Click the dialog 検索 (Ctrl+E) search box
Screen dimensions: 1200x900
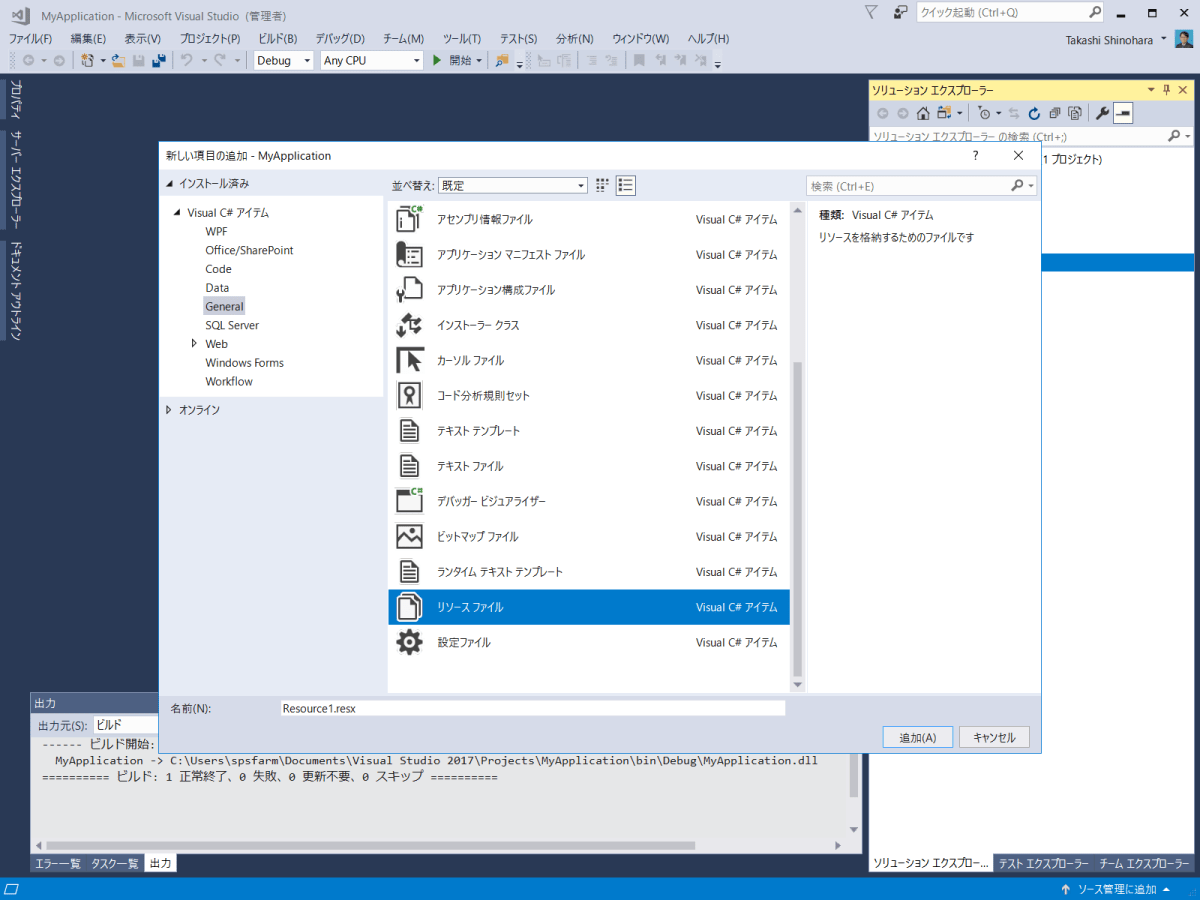921,186
